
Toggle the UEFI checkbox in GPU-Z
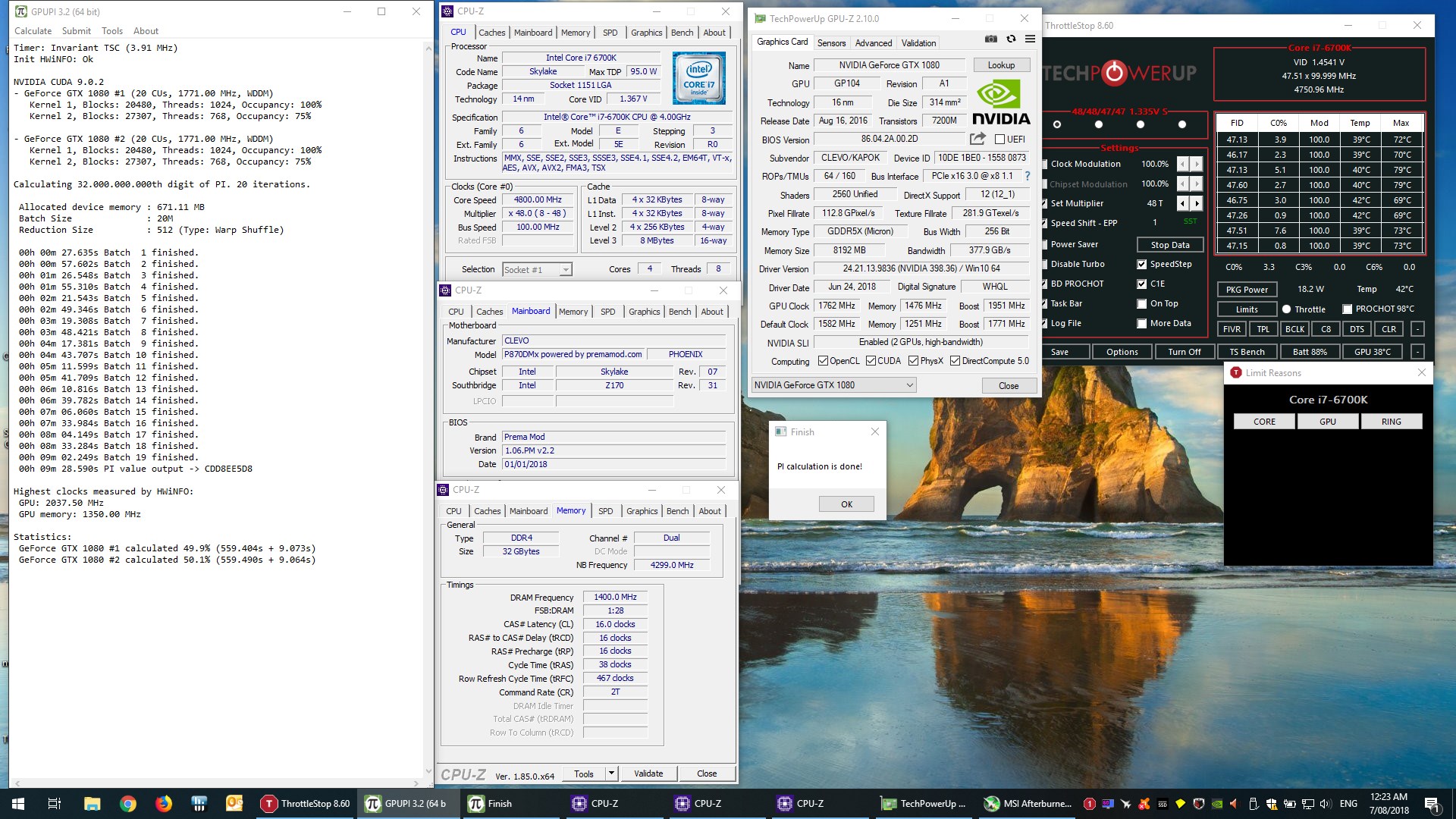pyautogui.click(x=999, y=140)
